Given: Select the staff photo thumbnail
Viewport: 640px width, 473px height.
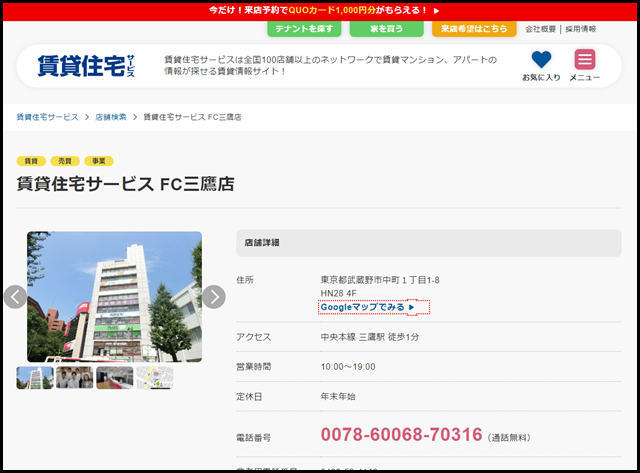Looking at the screenshot, I should [74, 378].
